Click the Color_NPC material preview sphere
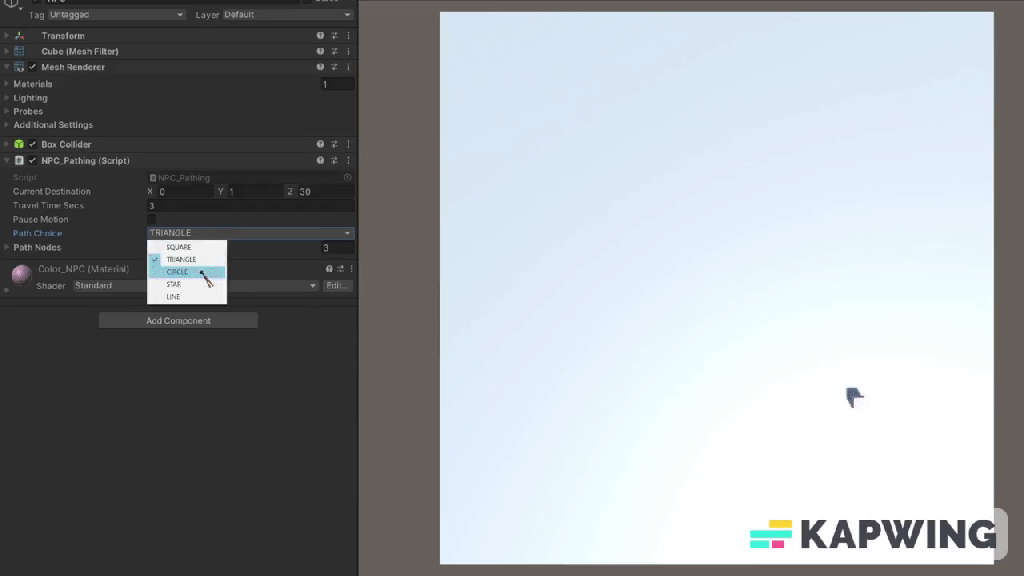The height and width of the screenshot is (576, 1024). [22, 276]
